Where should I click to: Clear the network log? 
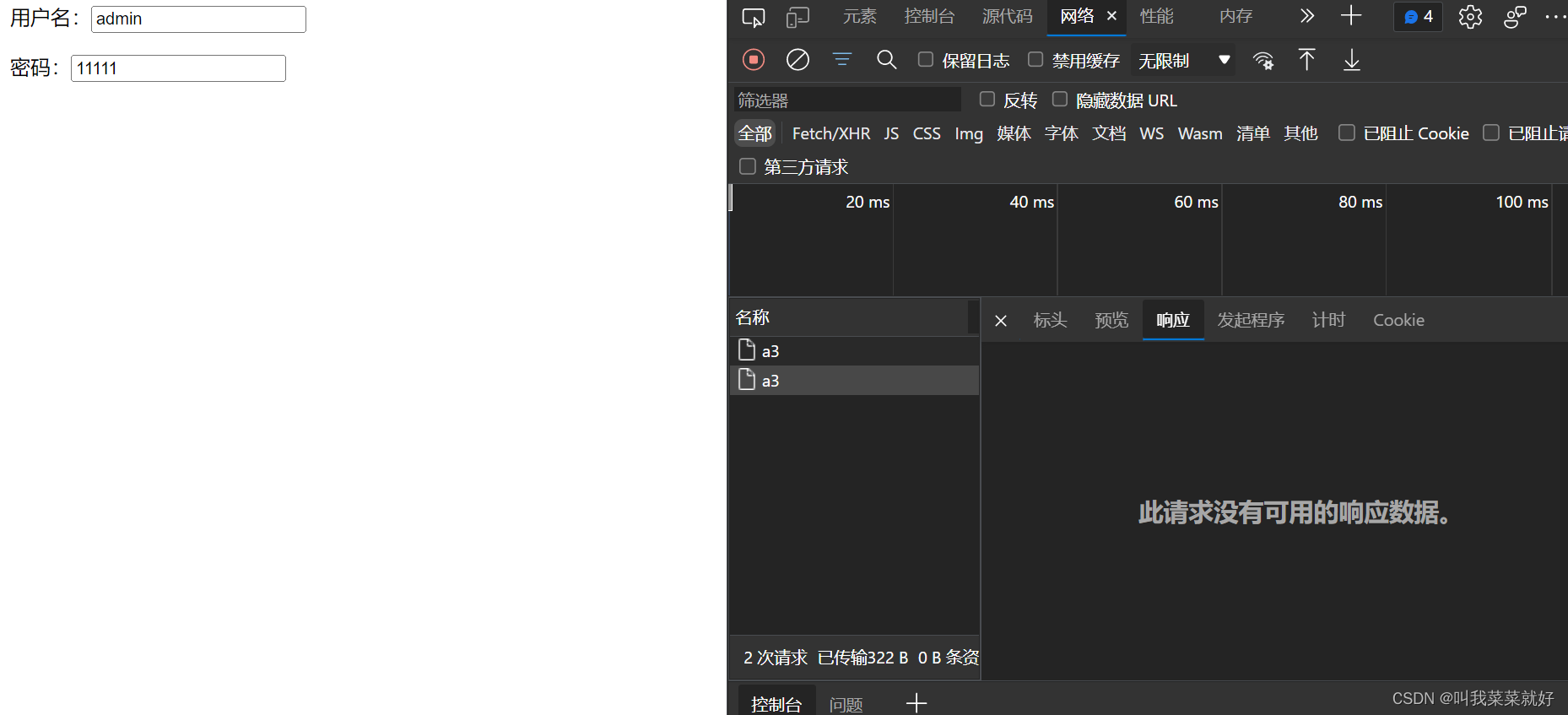pos(798,60)
